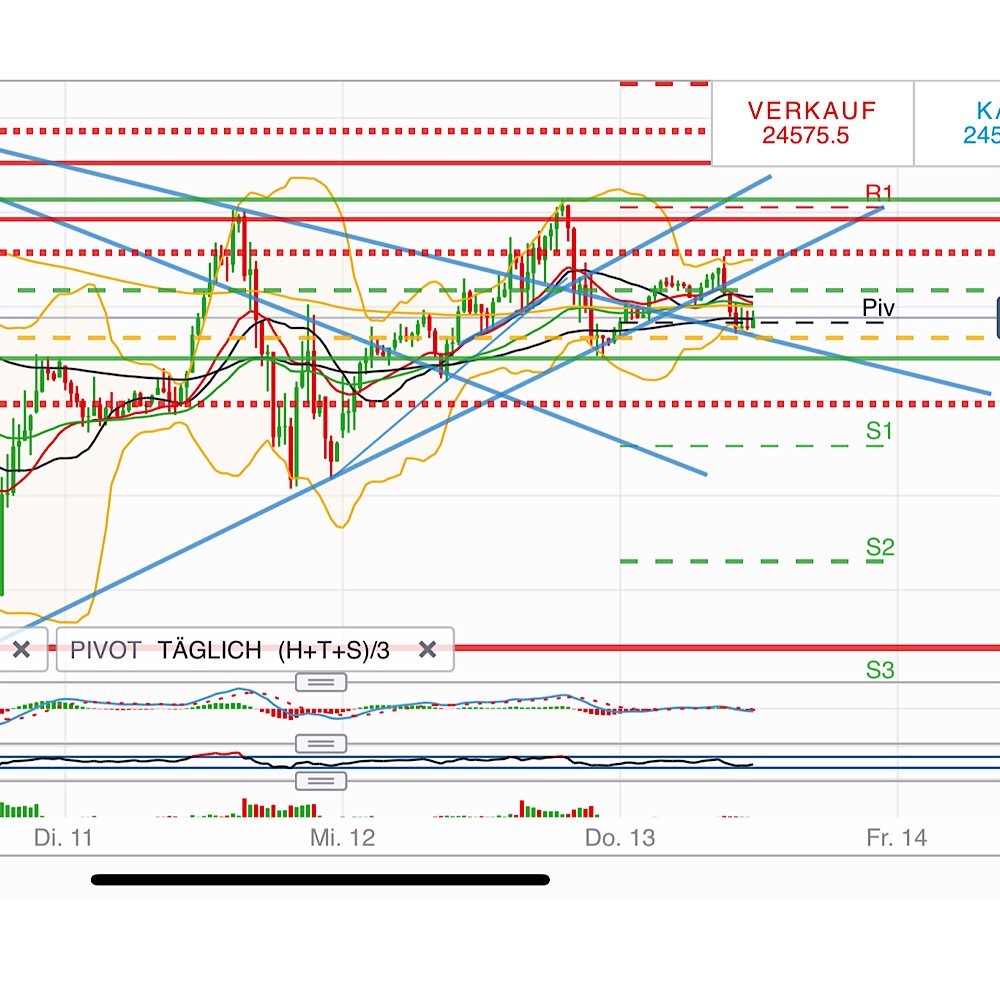Tap the red VERKAUF sell button
Image resolution: width=1000 pixels, height=1000 pixels.
click(812, 123)
